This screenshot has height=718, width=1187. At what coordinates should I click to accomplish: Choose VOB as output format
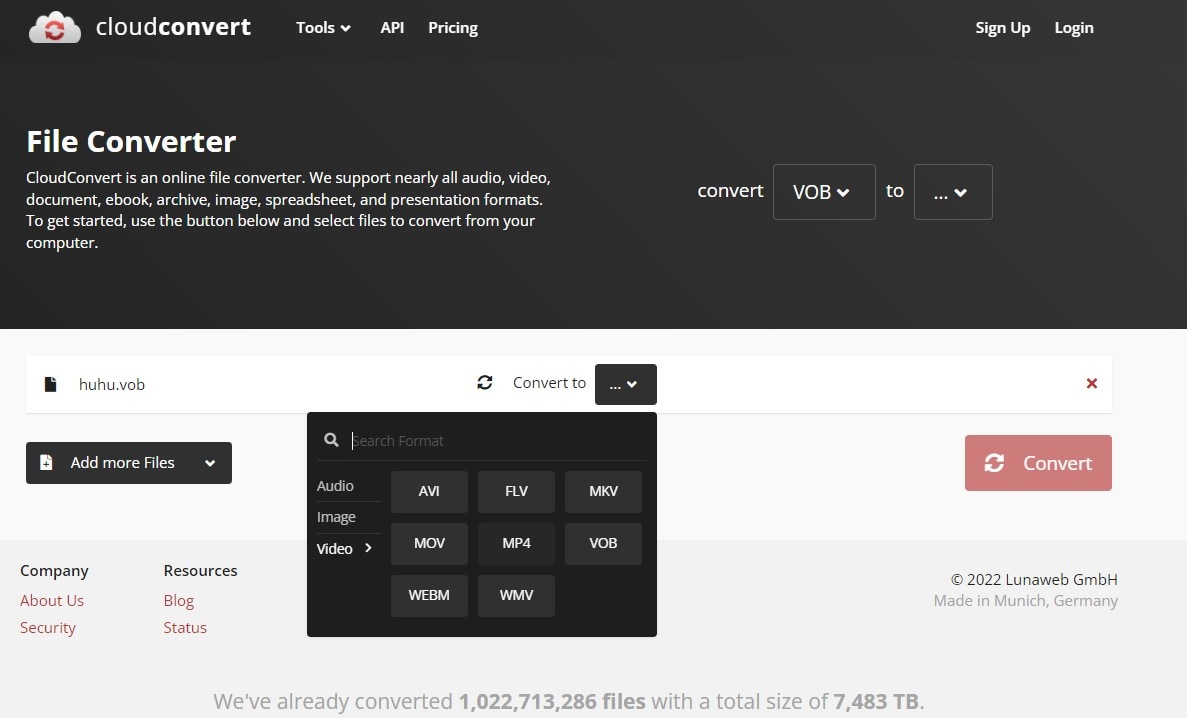[603, 544]
